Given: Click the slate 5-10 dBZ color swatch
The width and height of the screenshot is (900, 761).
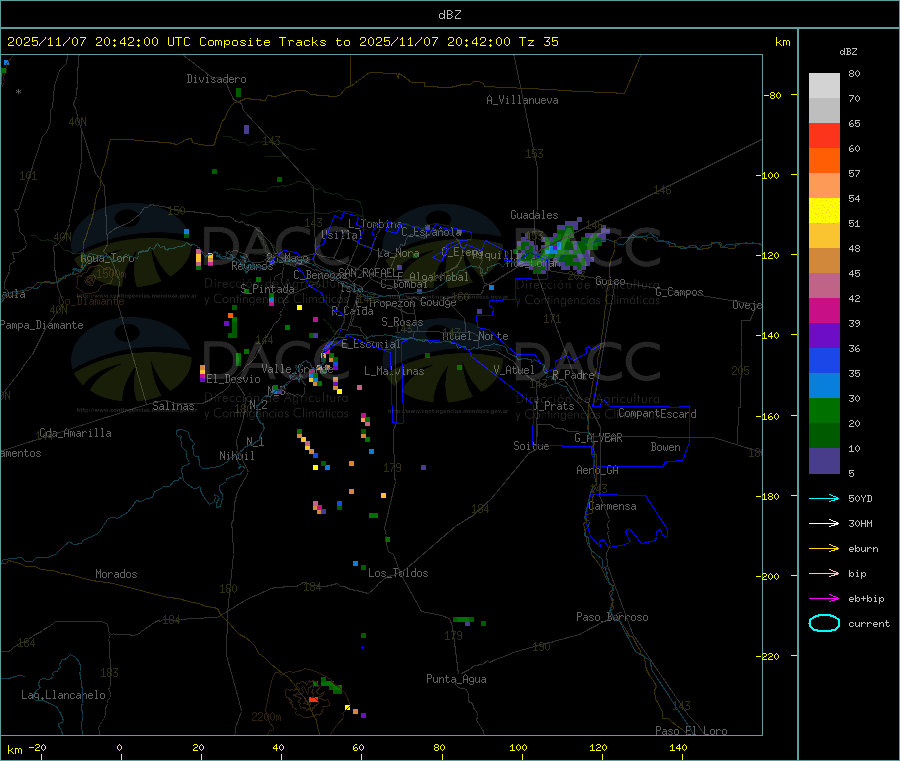Looking at the screenshot, I should pyautogui.click(x=824, y=461).
